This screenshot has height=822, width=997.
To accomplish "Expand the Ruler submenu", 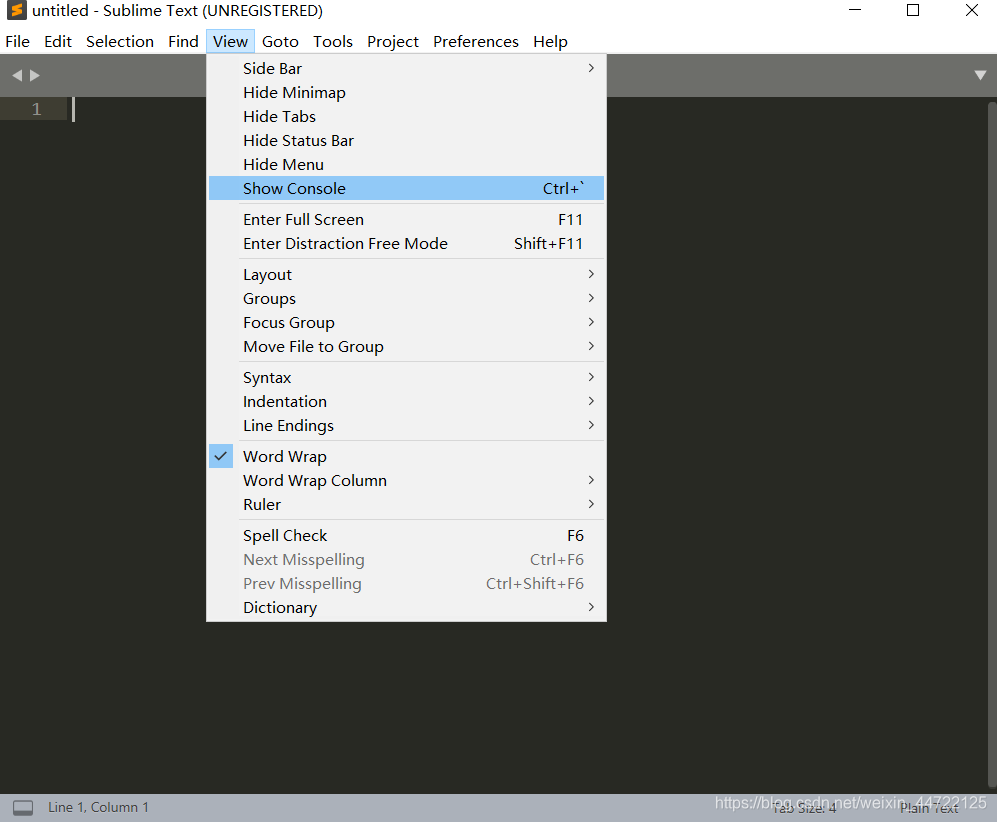I will coord(406,505).
